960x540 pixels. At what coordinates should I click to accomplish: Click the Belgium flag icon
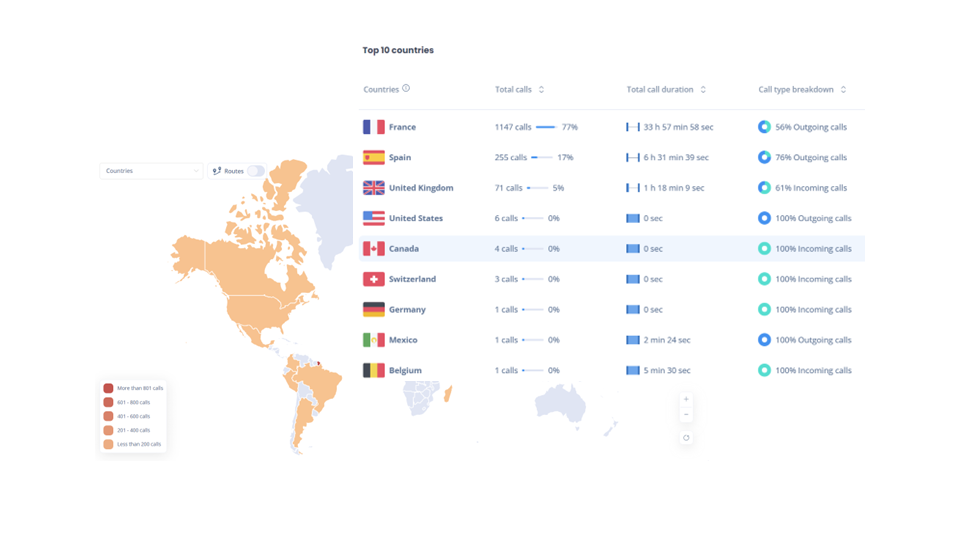[x=373, y=370]
